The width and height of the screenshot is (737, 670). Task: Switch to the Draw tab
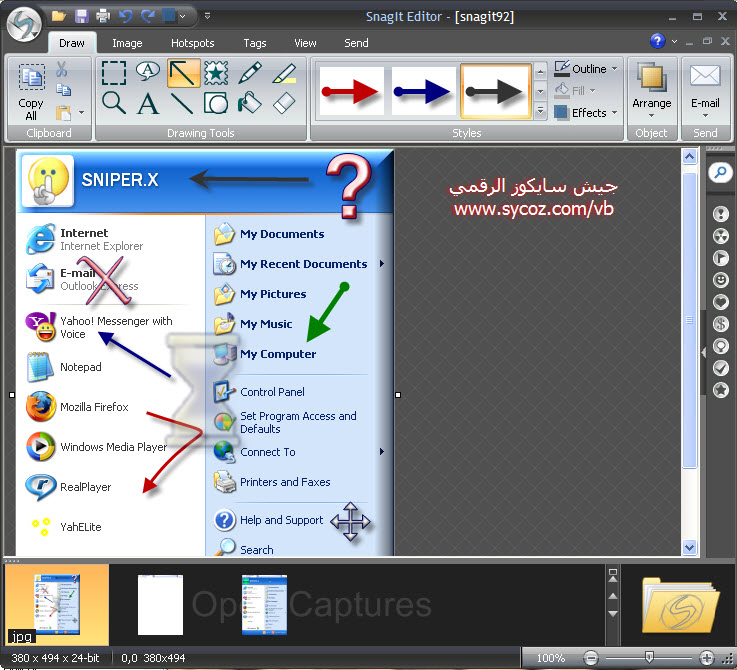[x=72, y=43]
